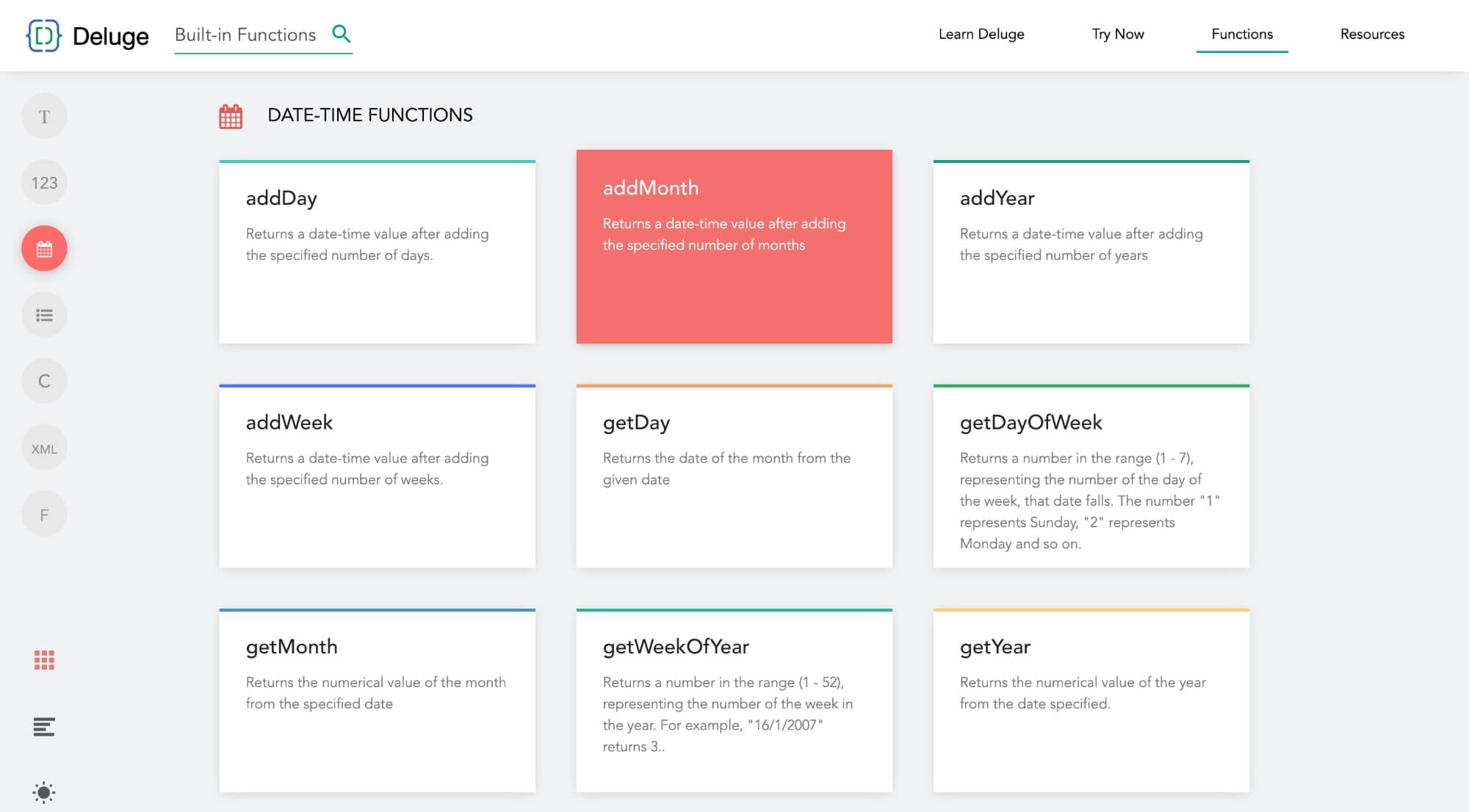This screenshot has height=812, width=1469.
Task: Open the getWeekOfYear function card
Action: point(734,700)
